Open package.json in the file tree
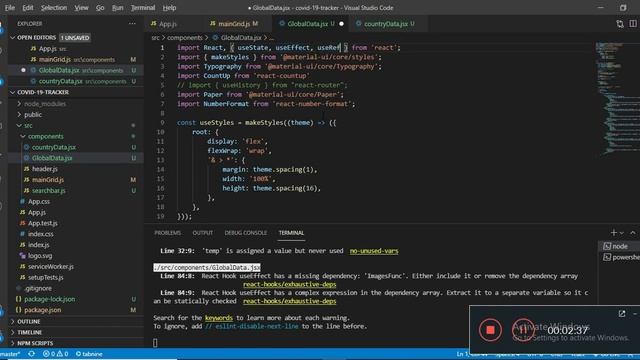Viewport: 640px width, 360px height. 42,310
